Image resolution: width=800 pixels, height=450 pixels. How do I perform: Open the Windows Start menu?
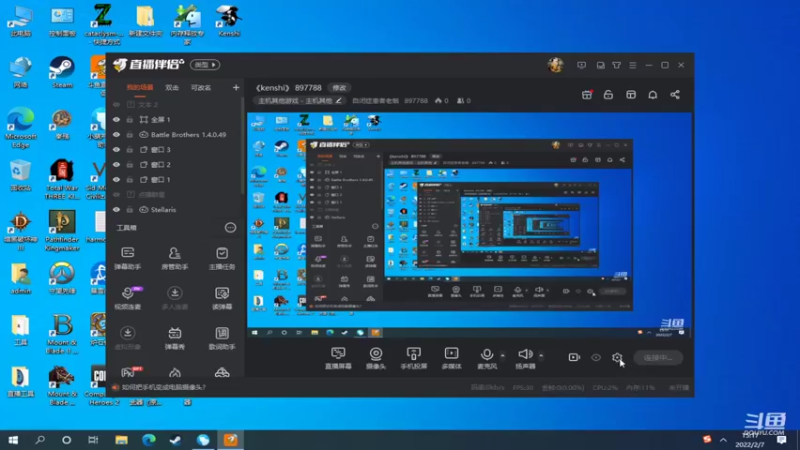(x=13, y=440)
